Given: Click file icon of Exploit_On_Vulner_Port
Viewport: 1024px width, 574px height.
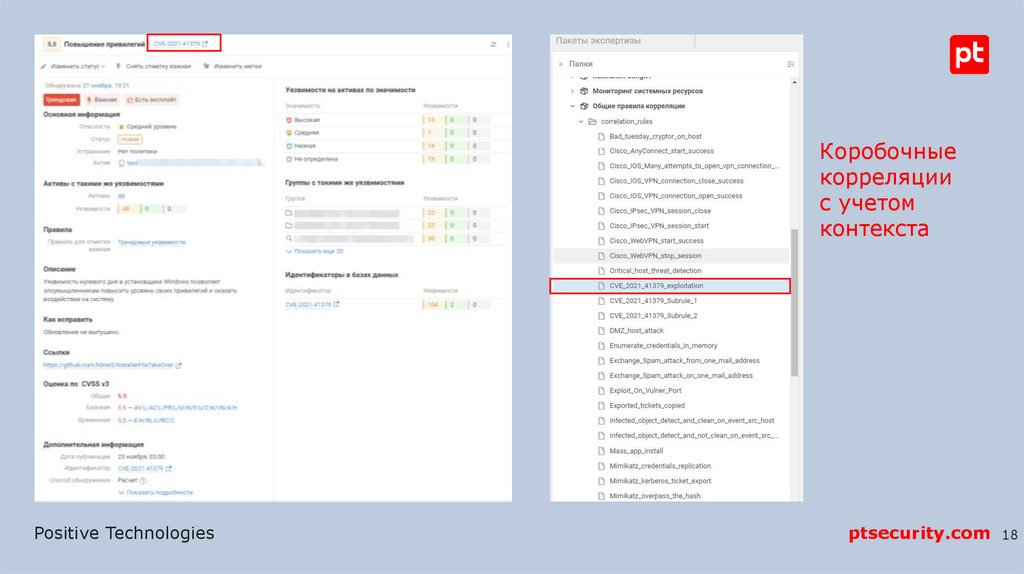Looking at the screenshot, I should (601, 391).
